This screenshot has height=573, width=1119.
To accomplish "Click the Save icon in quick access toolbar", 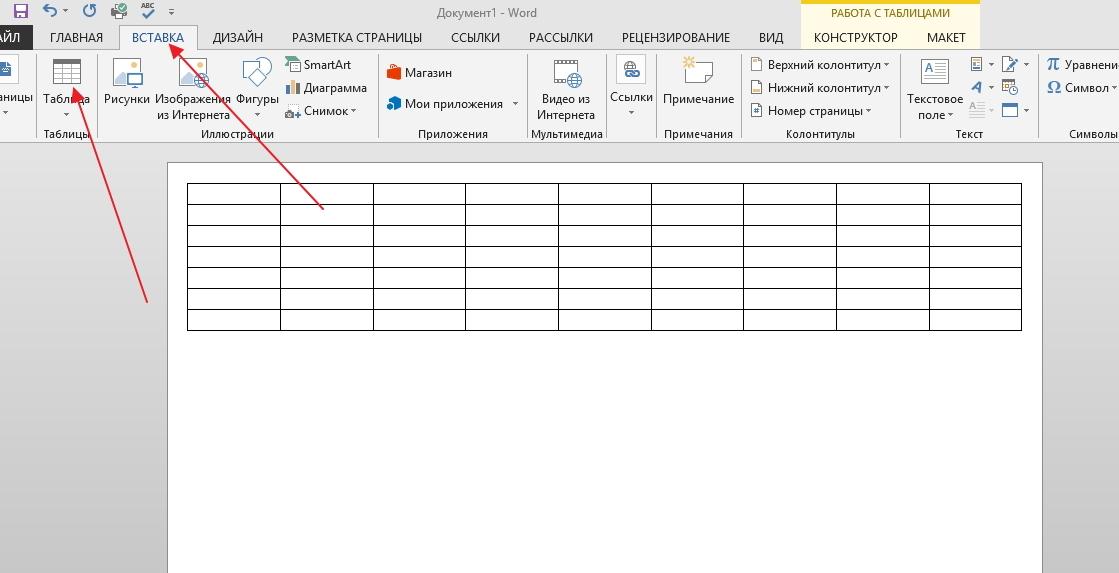I will coord(20,12).
